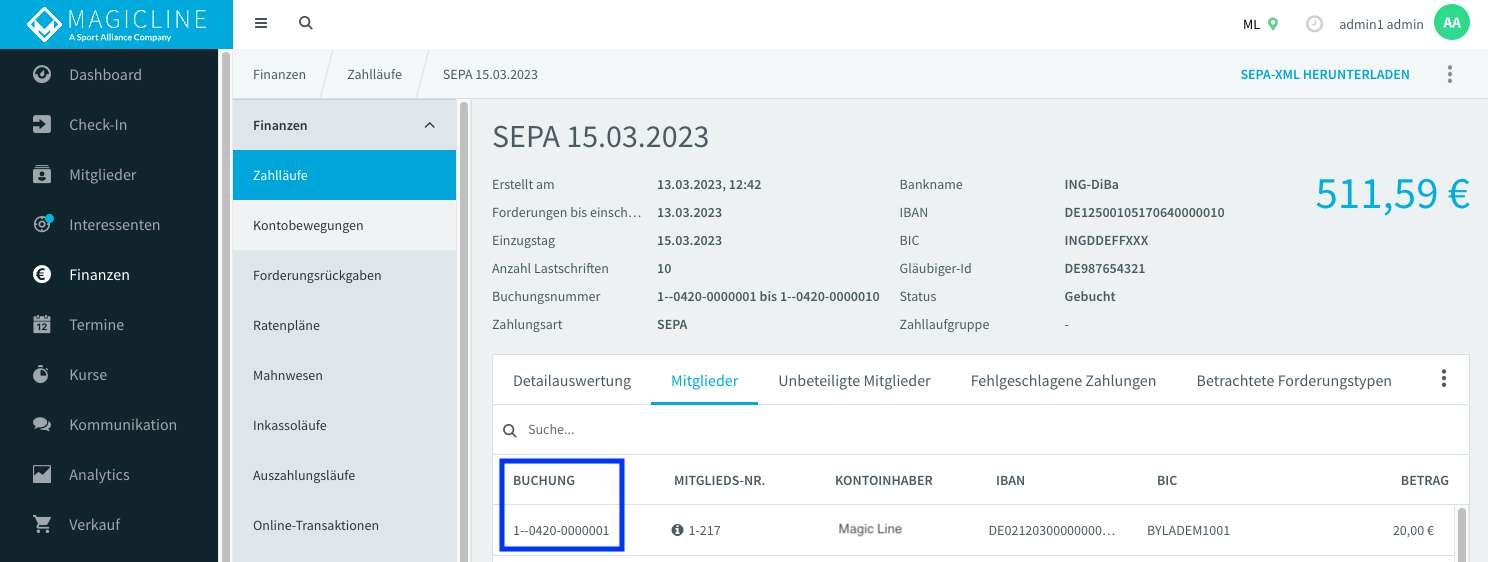1488x562 pixels.
Task: Switch to Betrachtete Forderungstypen tab
Action: pyautogui.click(x=1294, y=380)
